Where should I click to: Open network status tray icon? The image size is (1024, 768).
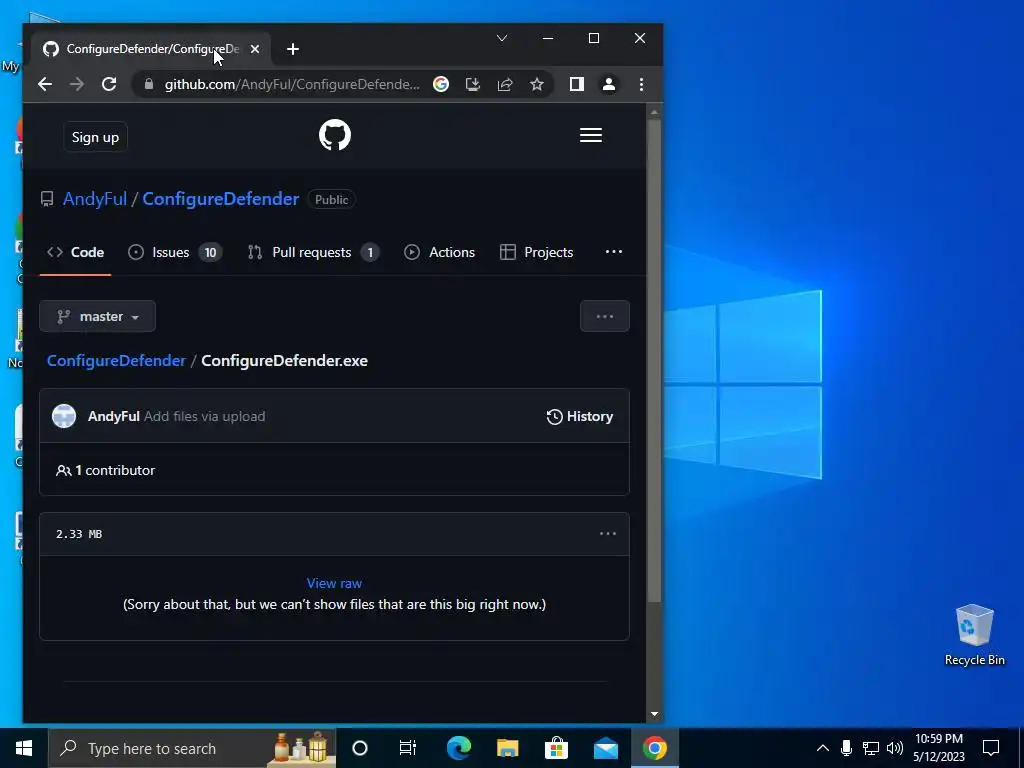pyautogui.click(x=871, y=748)
